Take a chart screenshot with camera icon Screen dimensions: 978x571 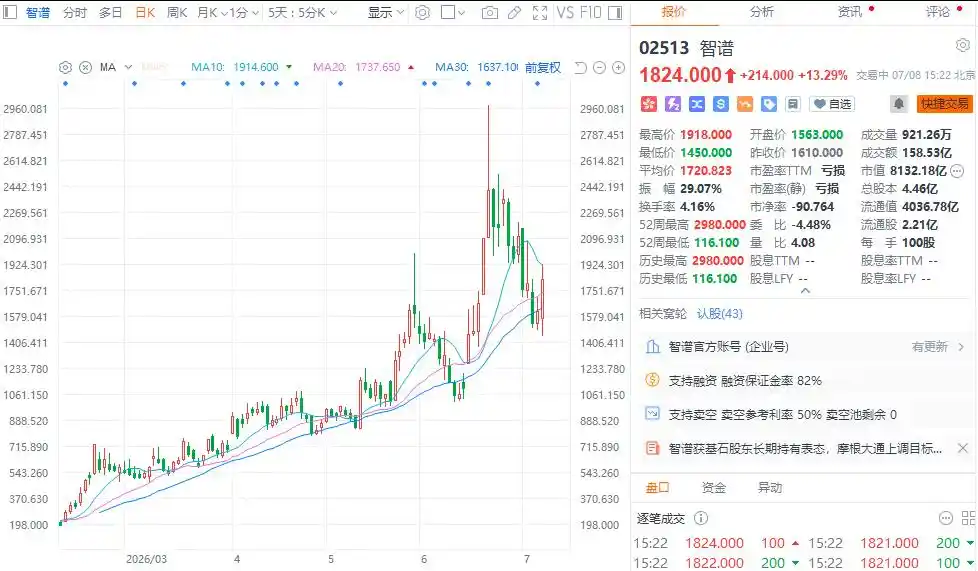(x=490, y=12)
